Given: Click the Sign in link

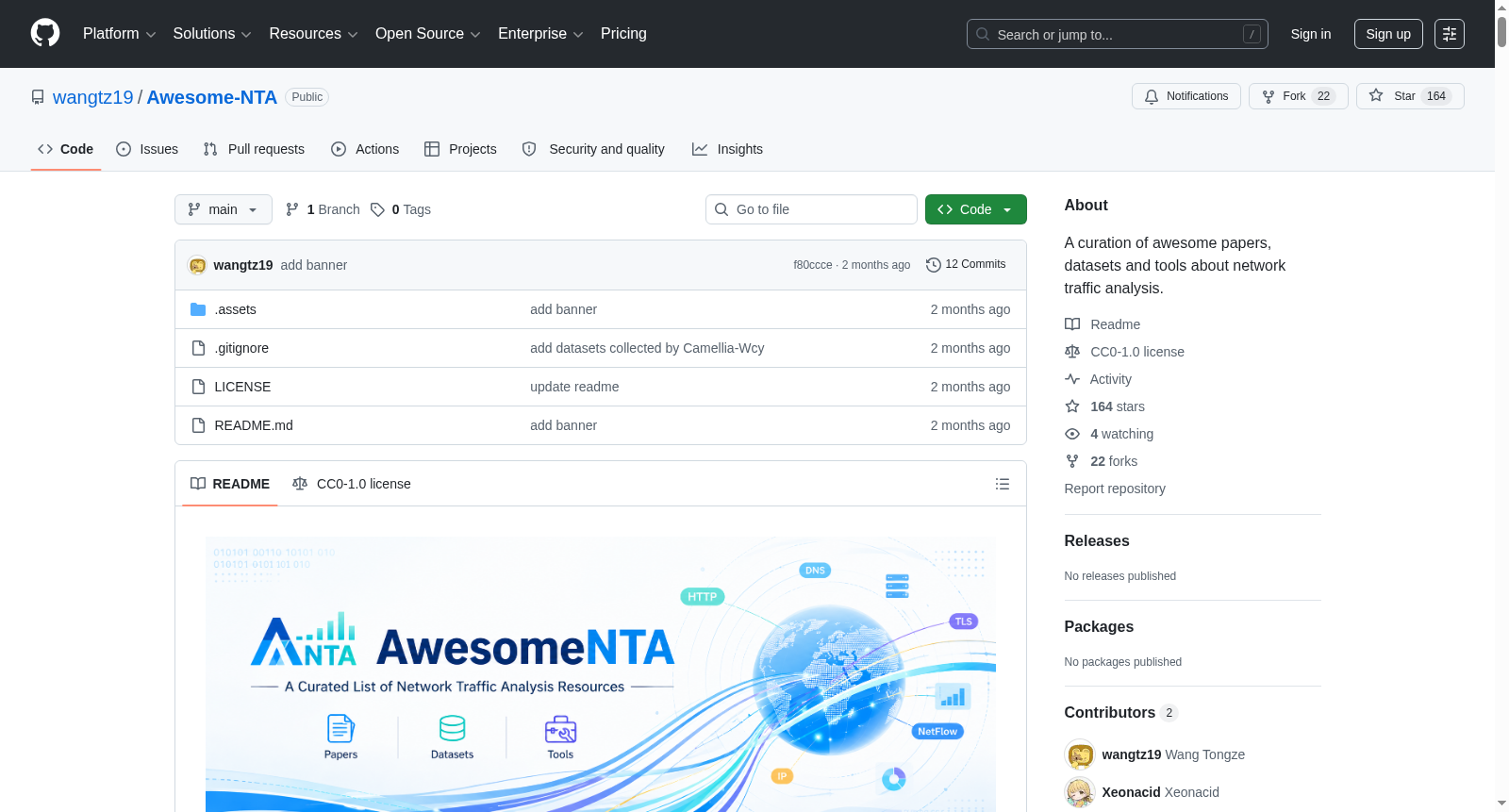Looking at the screenshot, I should [1311, 34].
